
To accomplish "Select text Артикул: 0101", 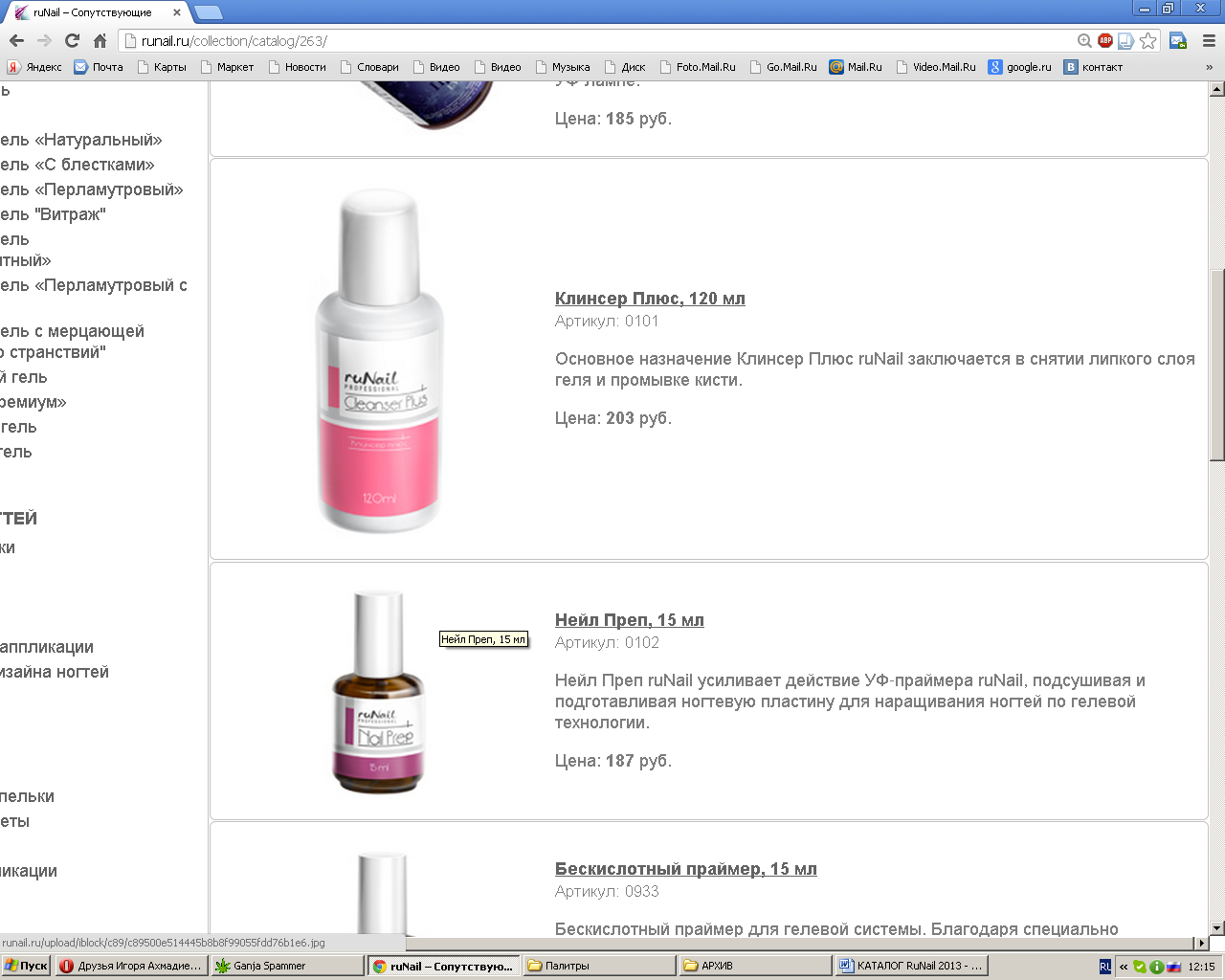I will [607, 321].
